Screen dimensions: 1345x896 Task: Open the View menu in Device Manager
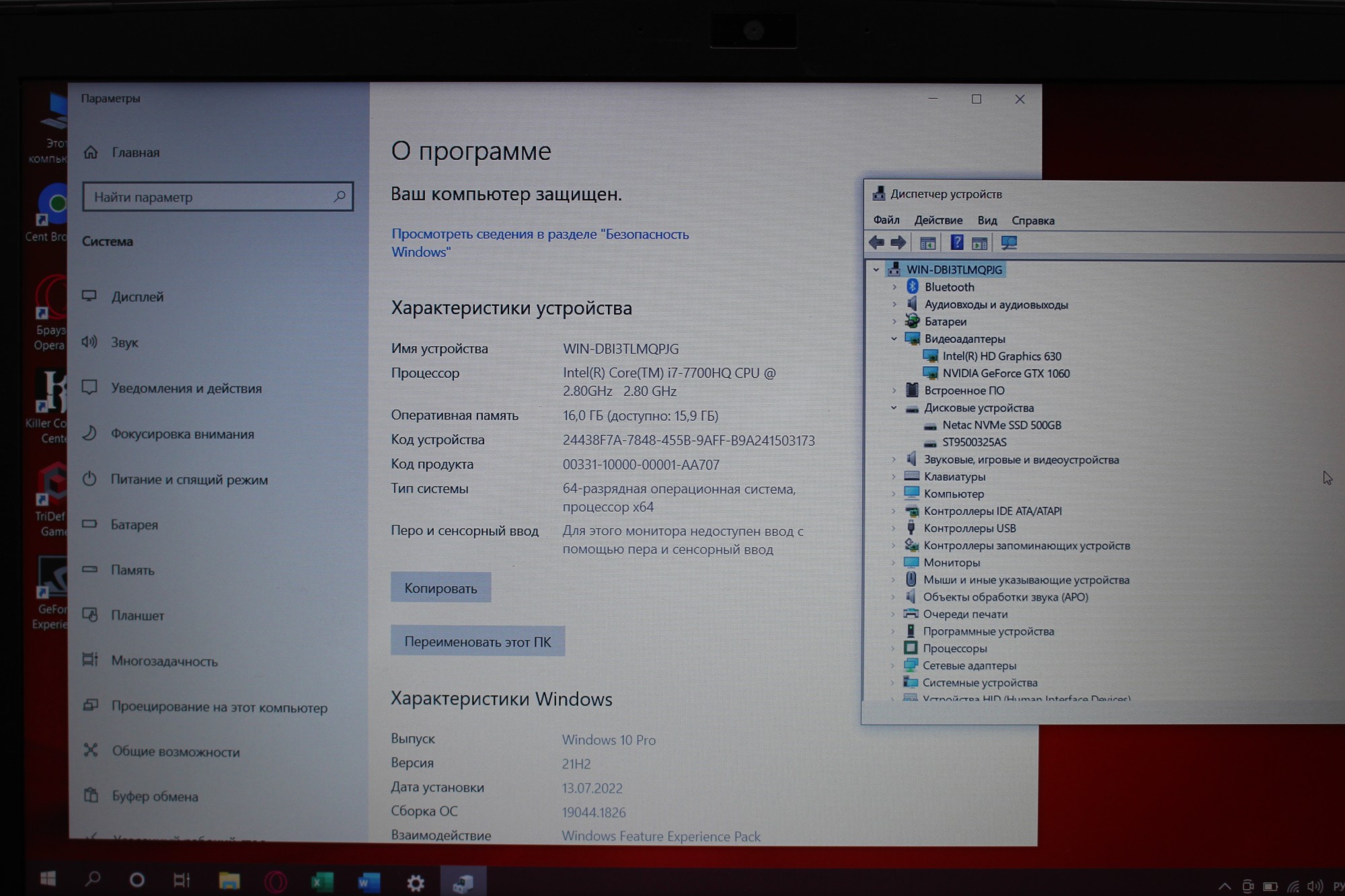point(987,220)
